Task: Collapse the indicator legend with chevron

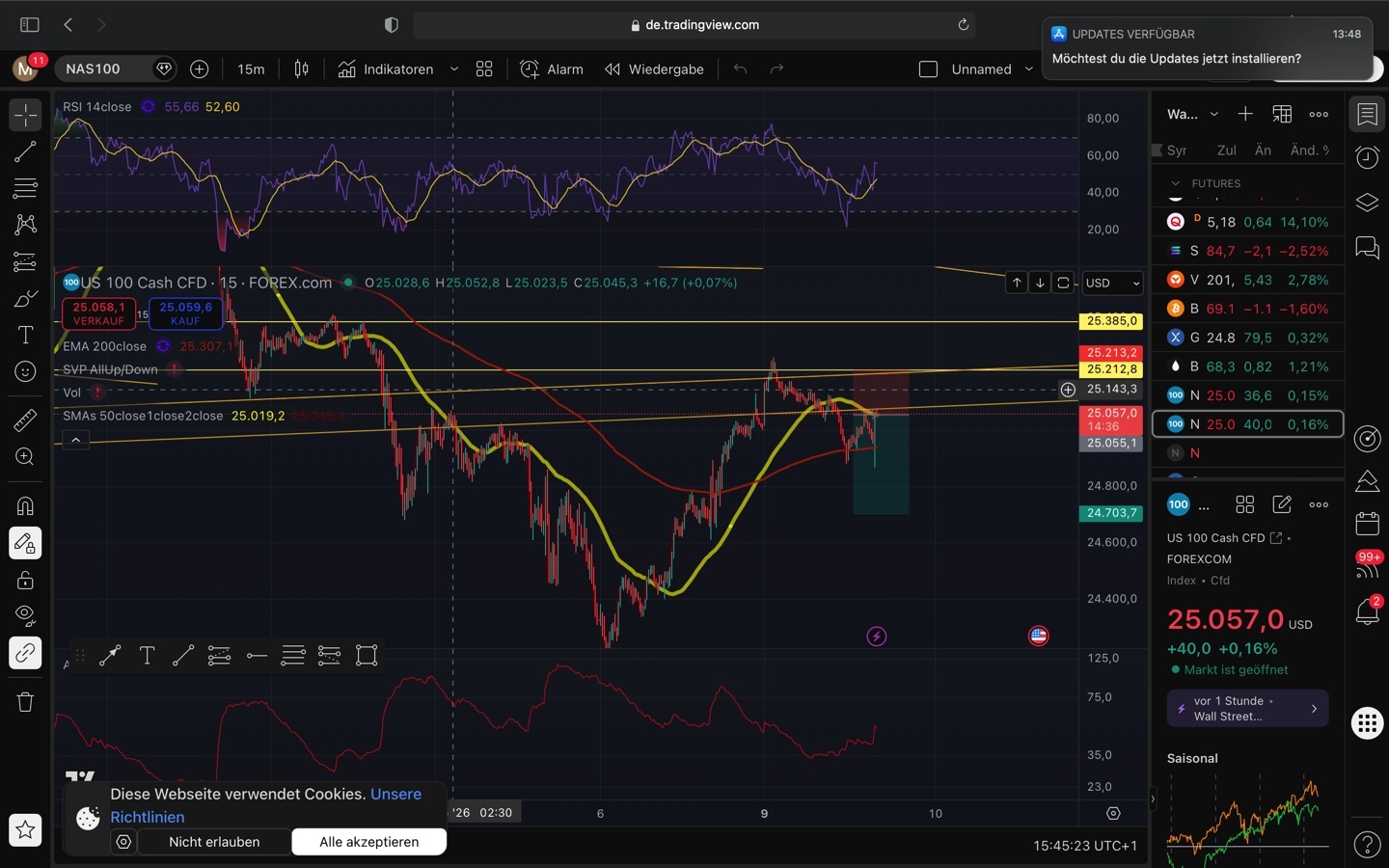Action: [x=75, y=440]
